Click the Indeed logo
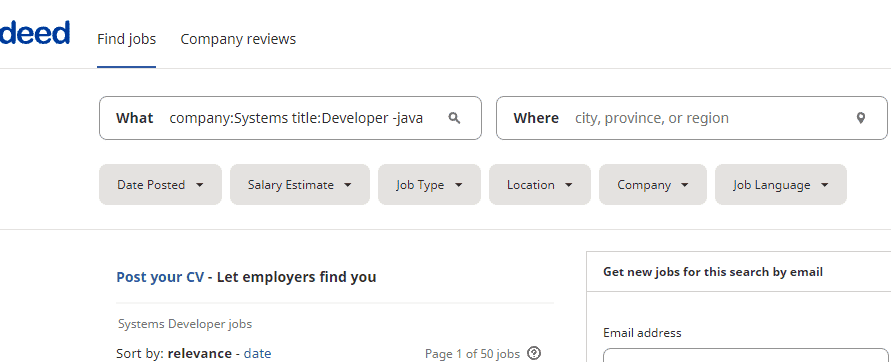 click(35, 33)
